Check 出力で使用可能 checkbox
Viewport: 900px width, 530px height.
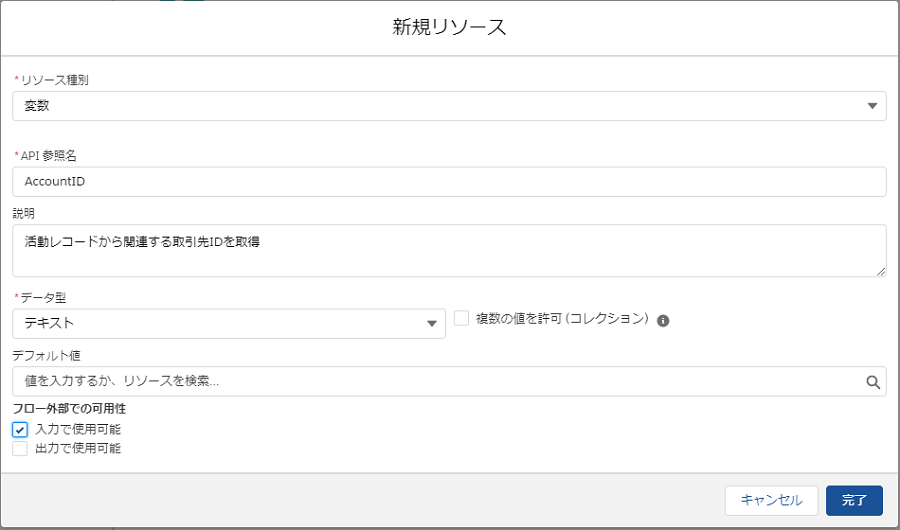tap(20, 448)
